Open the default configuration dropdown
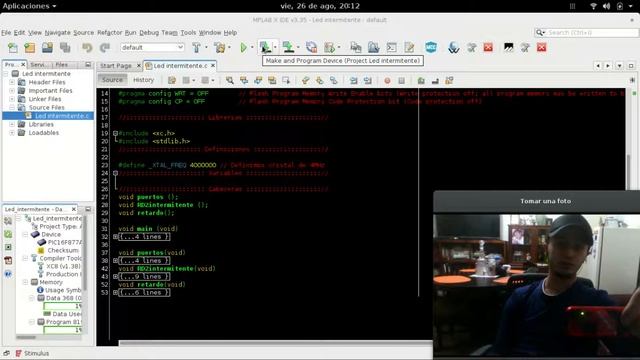 click(152, 47)
